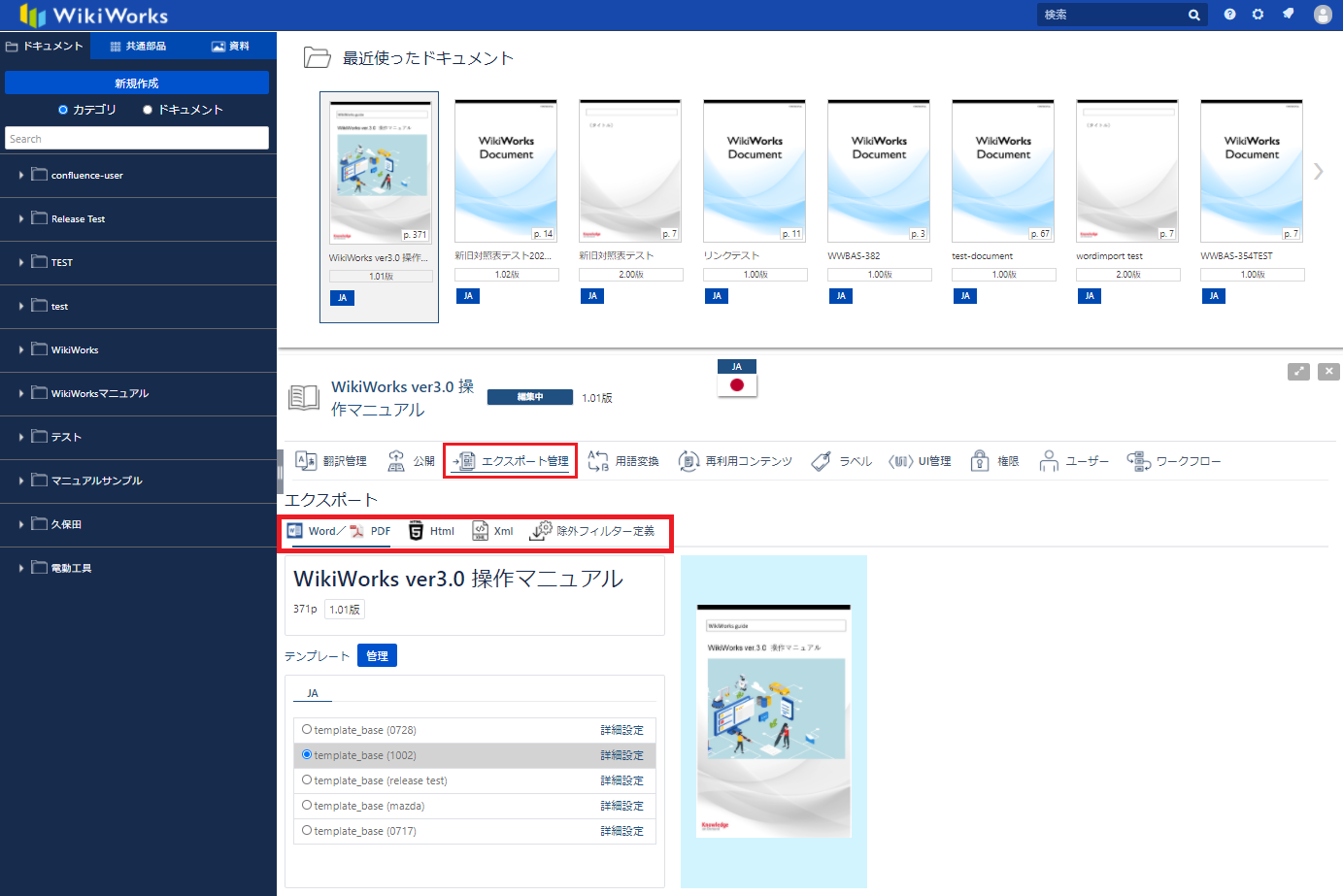Open 再利用コンテンツ reusable content
Viewport: 1343px width, 896px height.
[x=735, y=461]
